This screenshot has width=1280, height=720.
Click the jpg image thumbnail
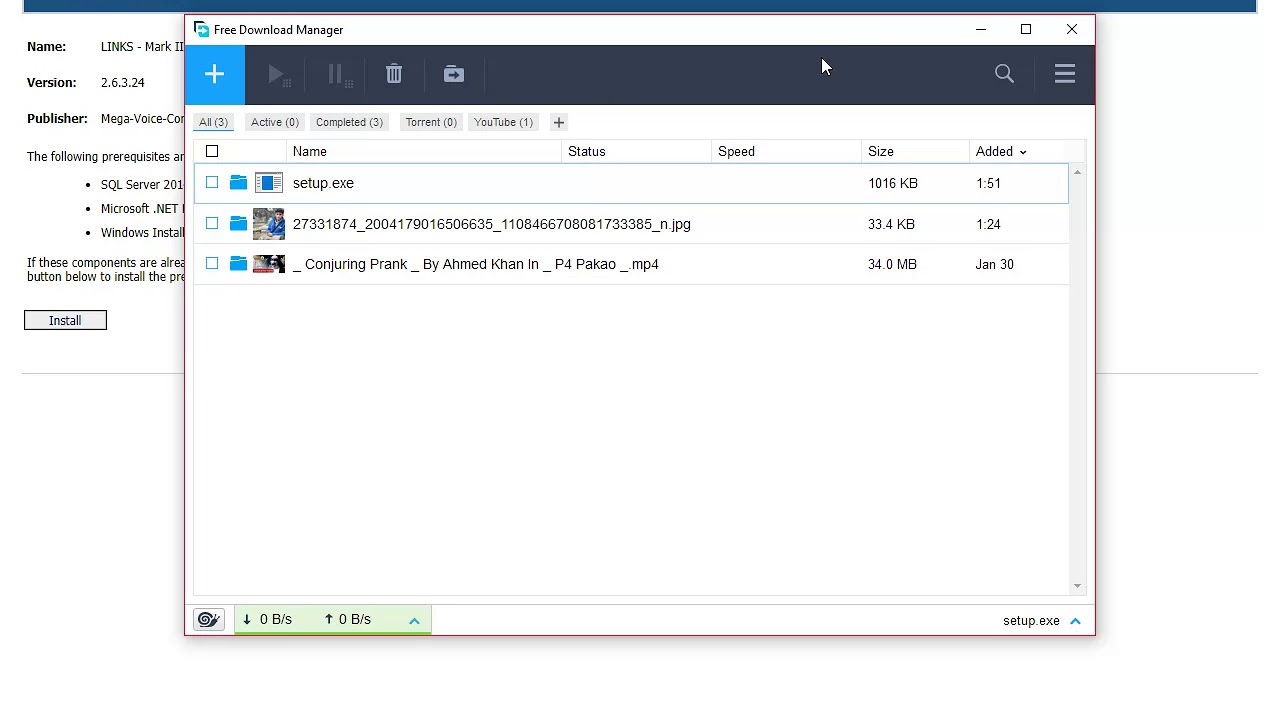(269, 224)
